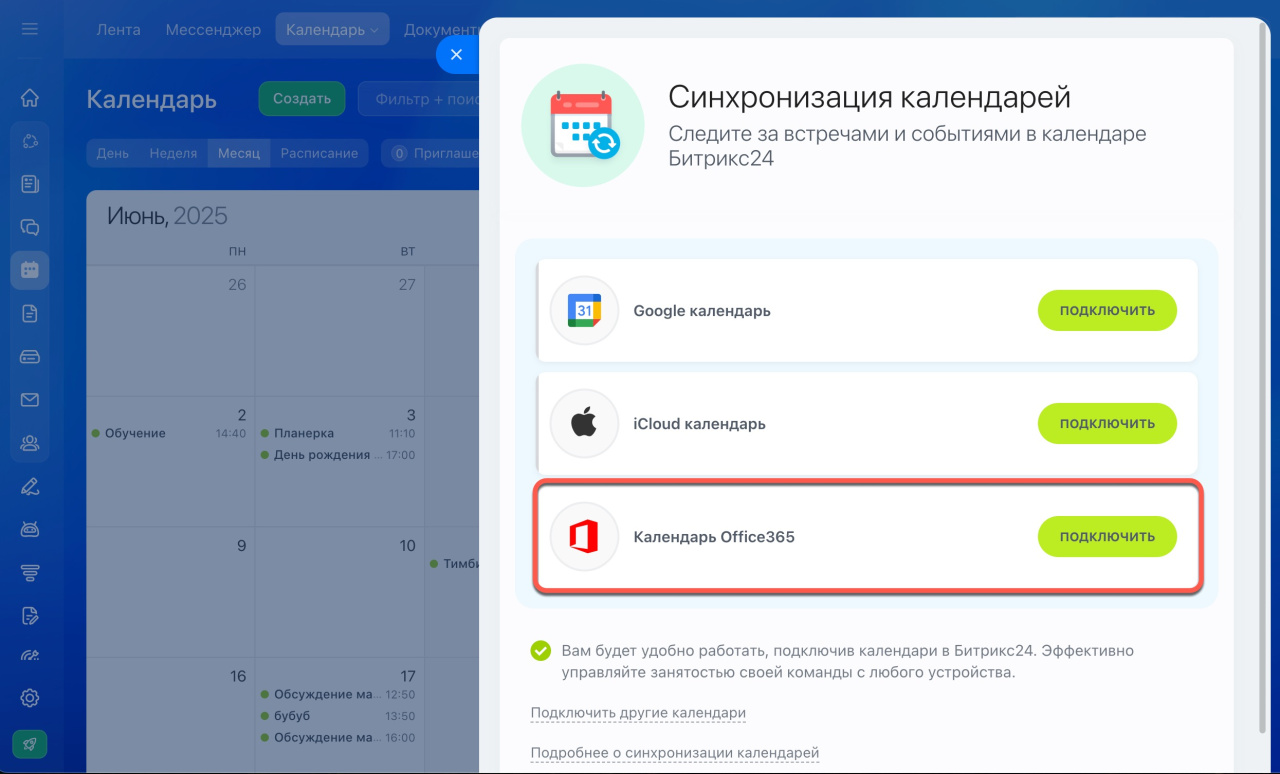This screenshot has height=774, width=1280.
Task: Switch to Расписание view
Action: pos(319,153)
